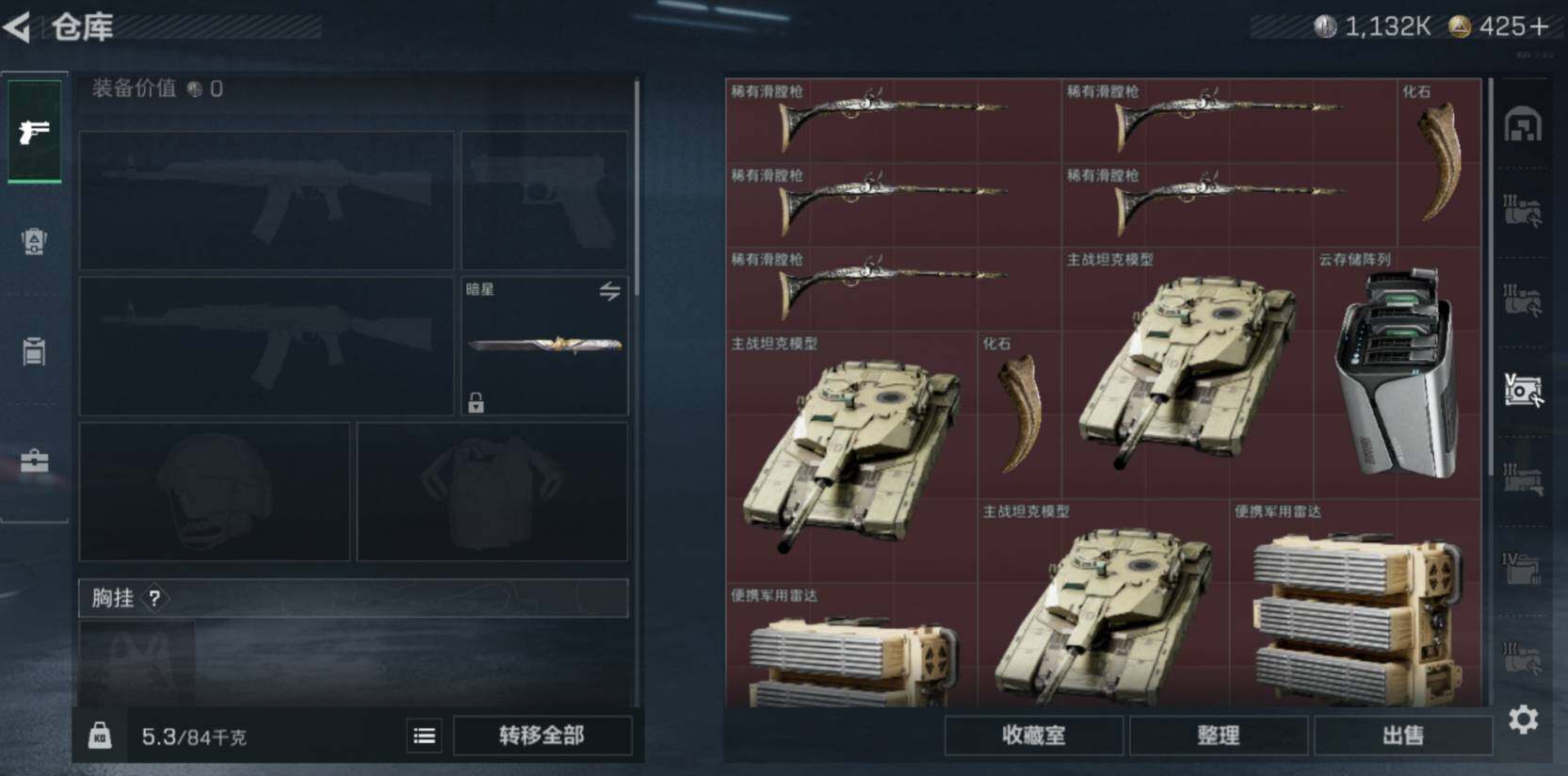1568x776 pixels.
Task: Toggle the lock icon on the 暗星 slot
Action: (477, 402)
